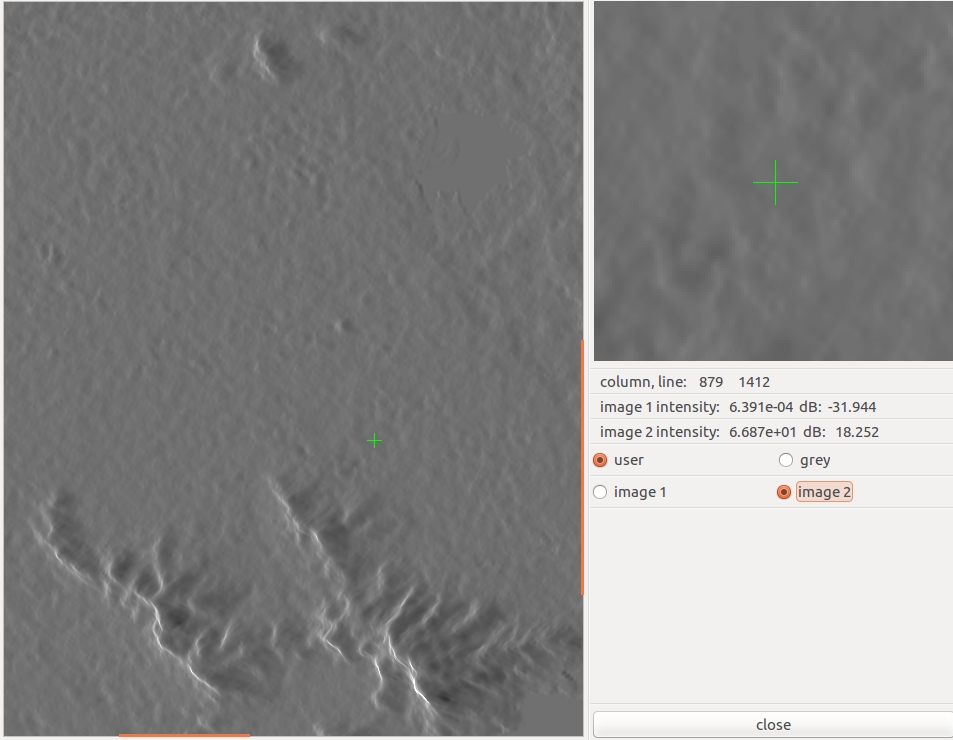Click the "image 2 intensity:" label
Screen dimensions: 953x740
[659, 432]
